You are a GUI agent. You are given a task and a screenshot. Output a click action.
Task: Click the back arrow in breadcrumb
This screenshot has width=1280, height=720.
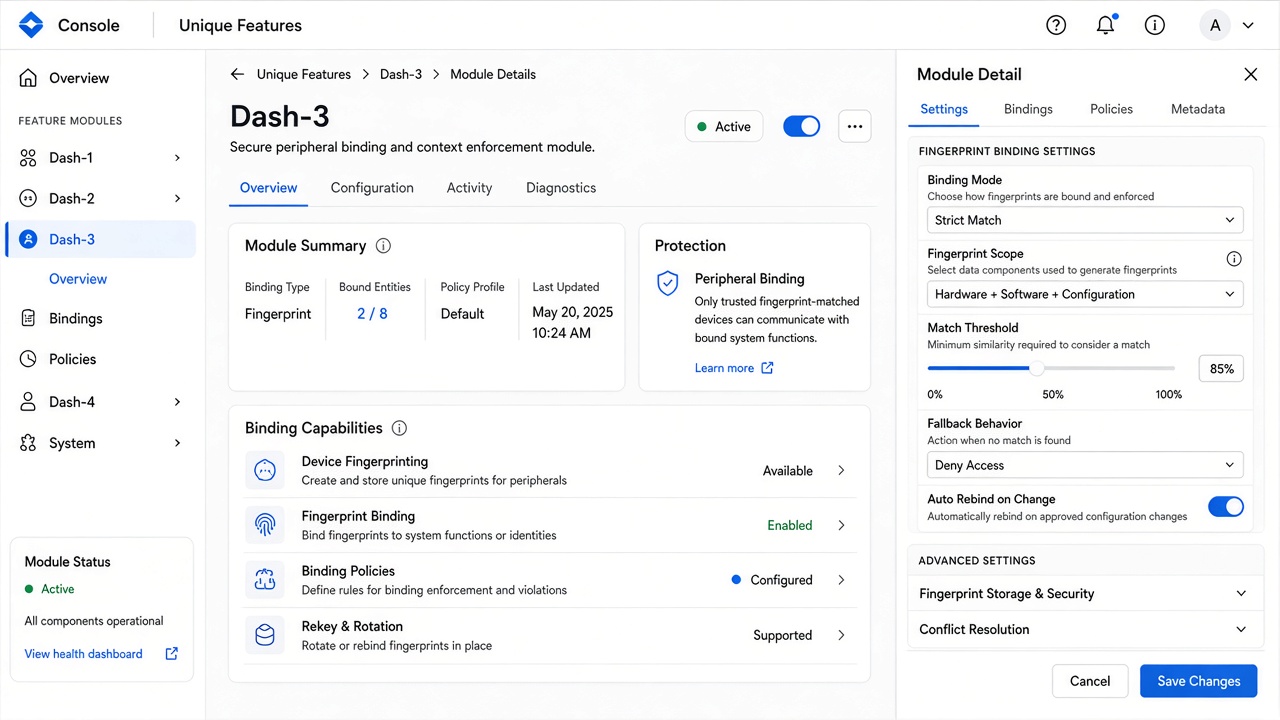[x=237, y=74]
